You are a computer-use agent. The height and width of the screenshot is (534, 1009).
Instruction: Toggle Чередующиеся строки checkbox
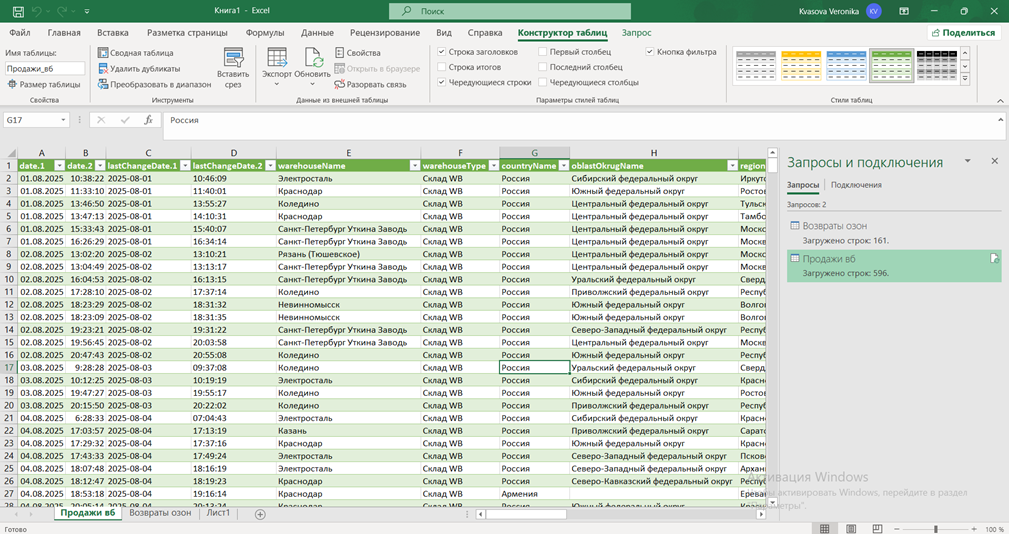441,82
